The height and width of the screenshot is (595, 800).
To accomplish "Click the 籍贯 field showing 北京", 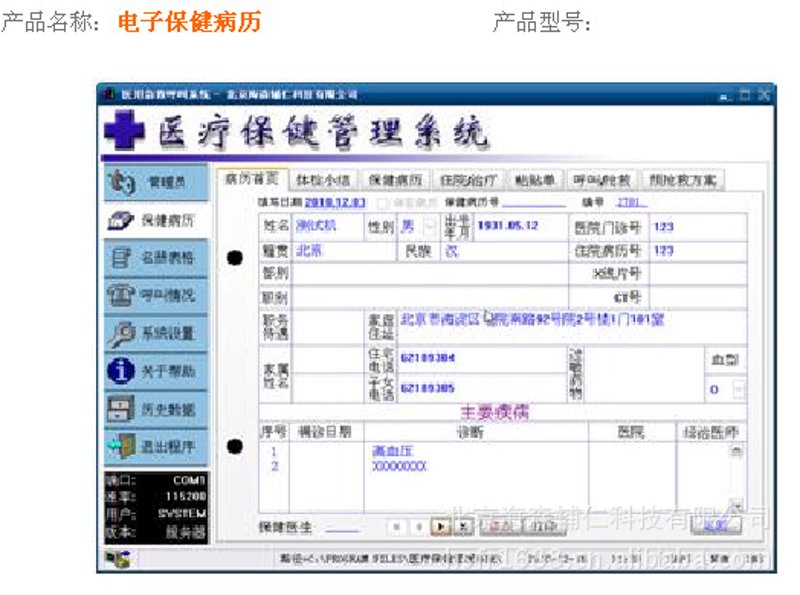I will [x=344, y=251].
